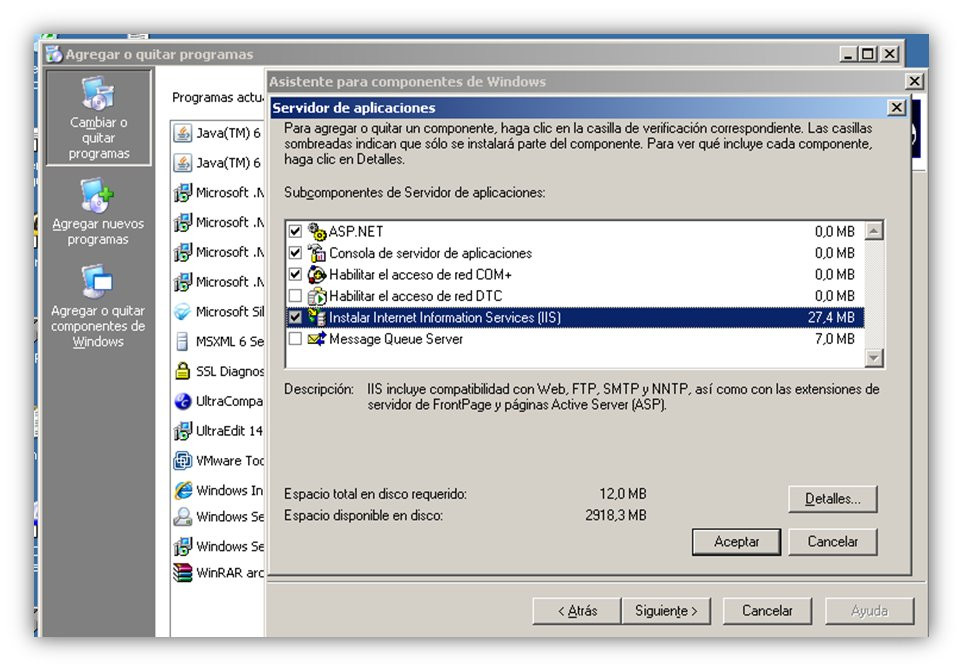This screenshot has width=963, height=671.
Task: Close the Servidor de aplicaciones dialog
Action: point(897,108)
